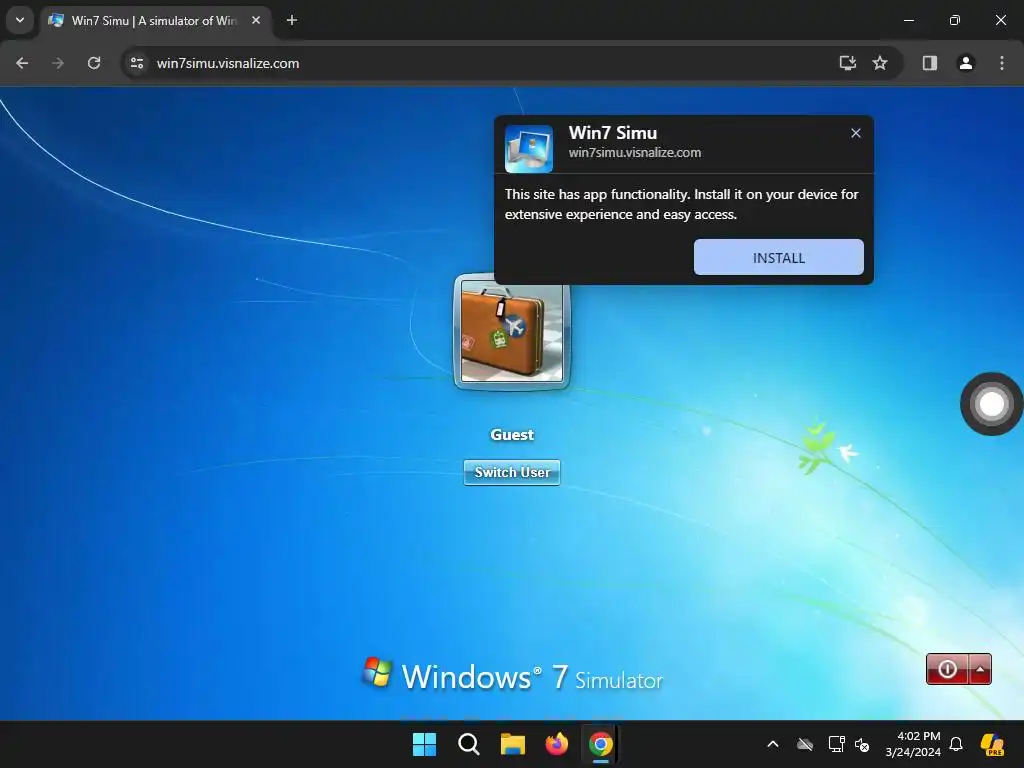Click the OneDrive cloud tray icon
The height and width of the screenshot is (768, 1024).
(x=805, y=744)
